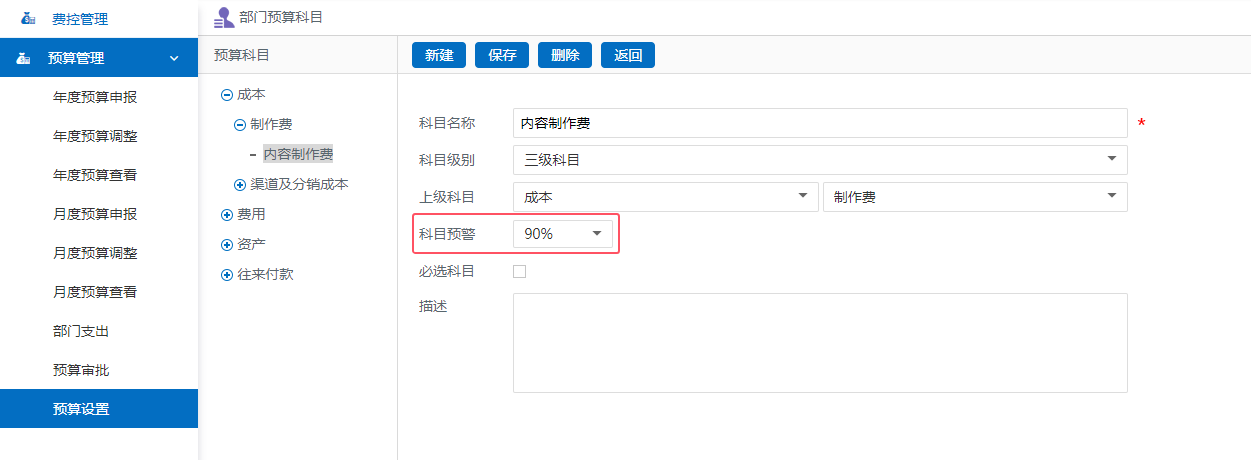Click the 科目名称 input field

click(x=819, y=123)
